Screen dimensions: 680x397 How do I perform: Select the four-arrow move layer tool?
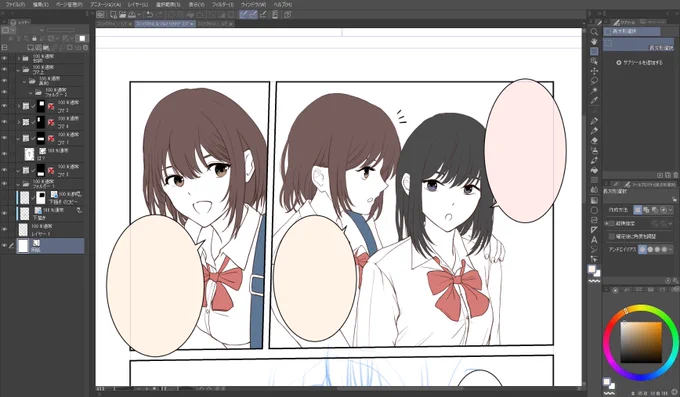(594, 71)
